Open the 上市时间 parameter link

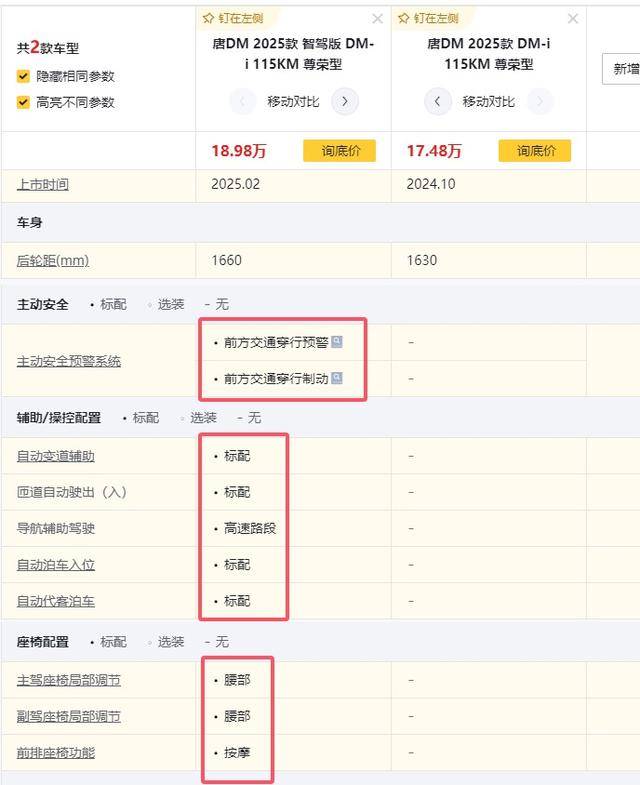tap(43, 185)
